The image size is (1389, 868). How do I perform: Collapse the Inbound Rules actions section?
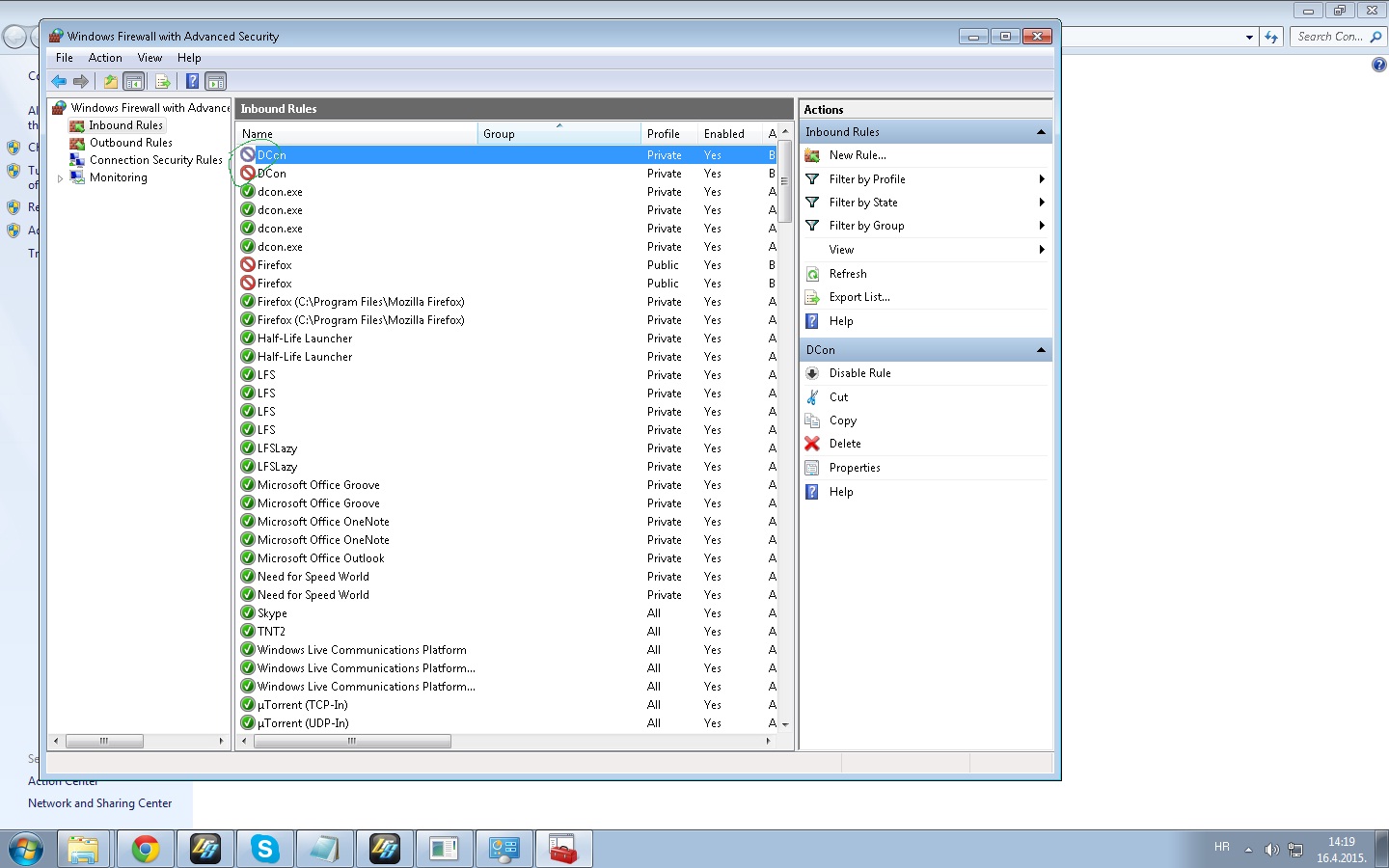pos(1041,132)
